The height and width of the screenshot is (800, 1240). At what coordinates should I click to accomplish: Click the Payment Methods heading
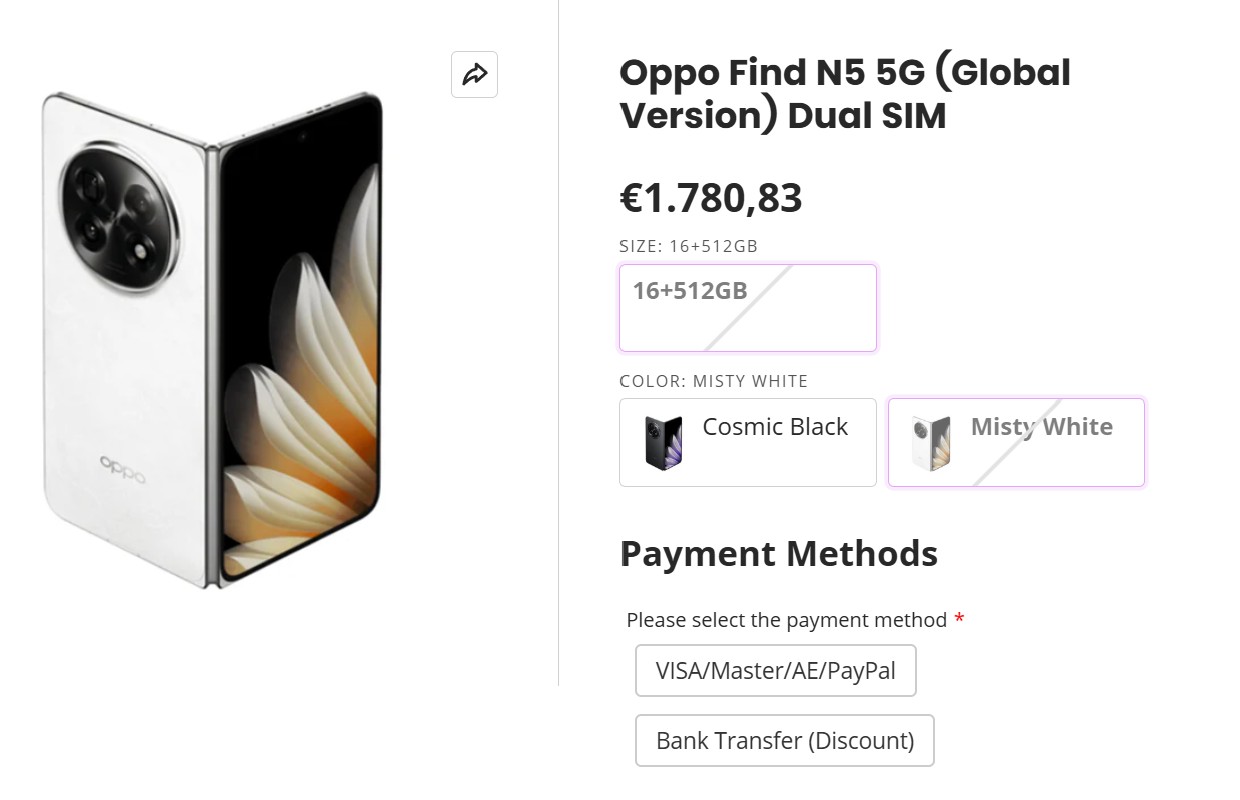point(778,553)
